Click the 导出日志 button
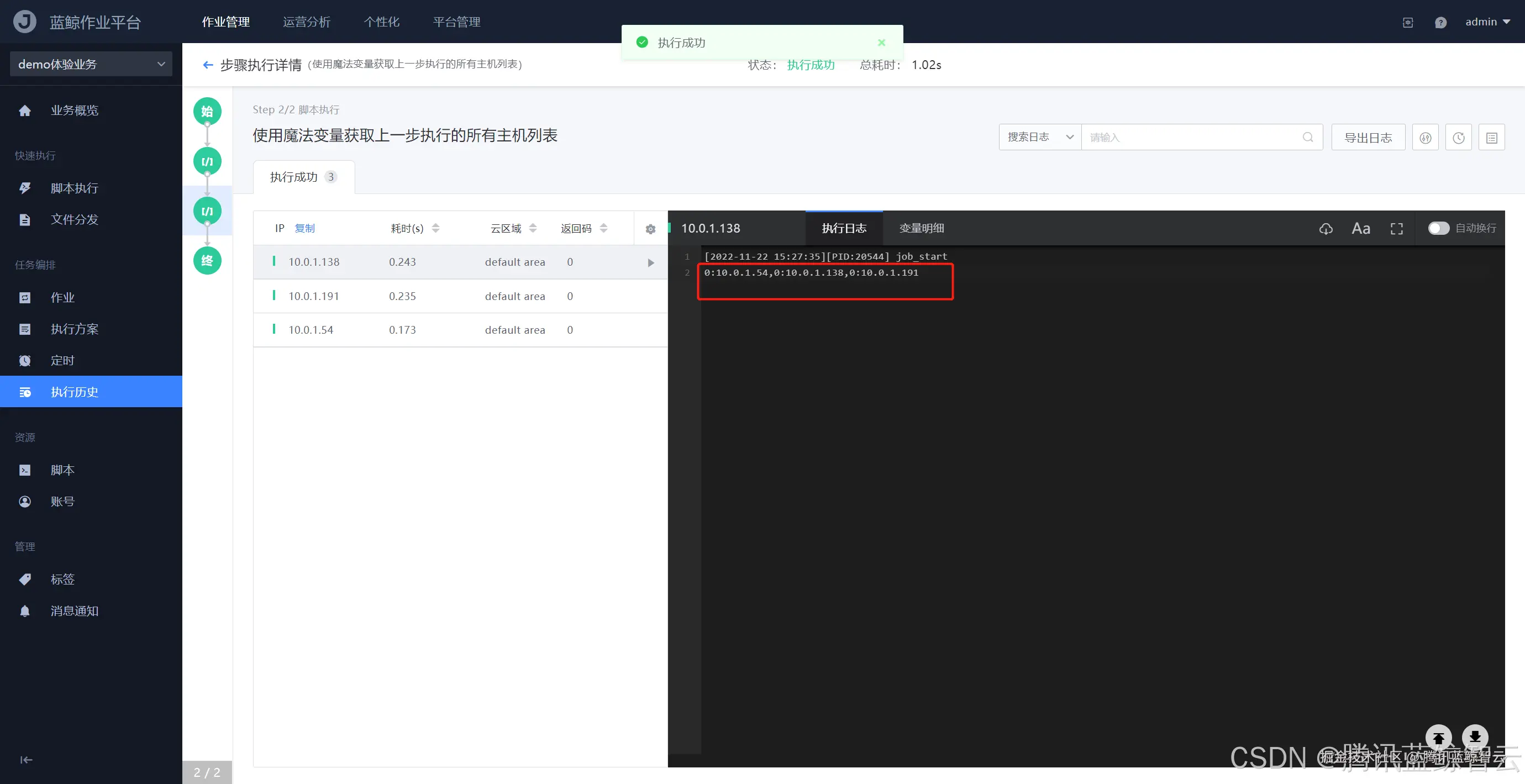Image resolution: width=1525 pixels, height=784 pixels. (1368, 137)
